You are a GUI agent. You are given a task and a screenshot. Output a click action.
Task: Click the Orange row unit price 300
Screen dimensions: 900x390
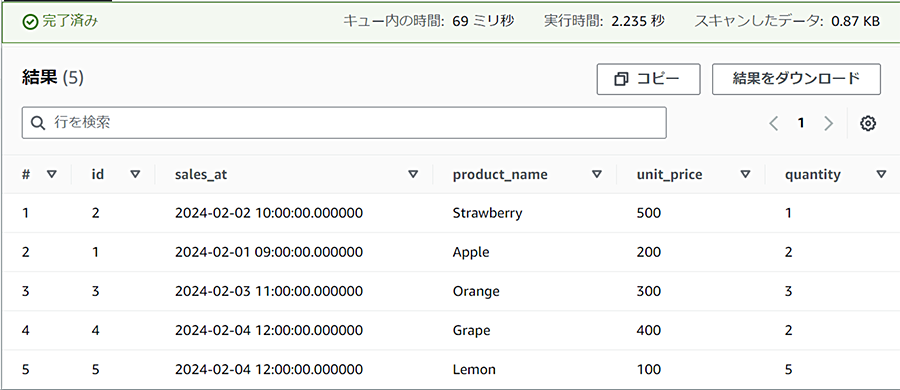click(x=649, y=291)
